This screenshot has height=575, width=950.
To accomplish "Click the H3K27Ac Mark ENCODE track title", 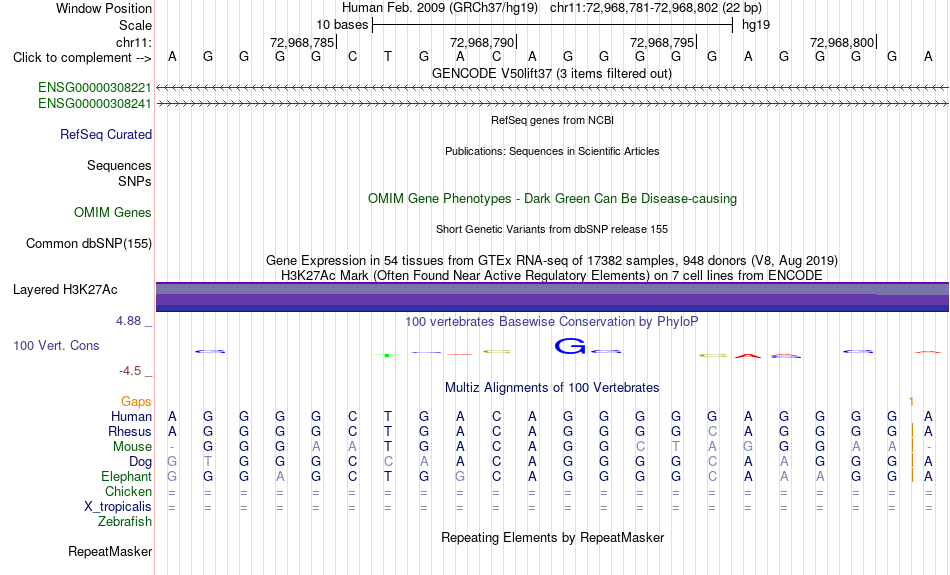I will [x=552, y=276].
